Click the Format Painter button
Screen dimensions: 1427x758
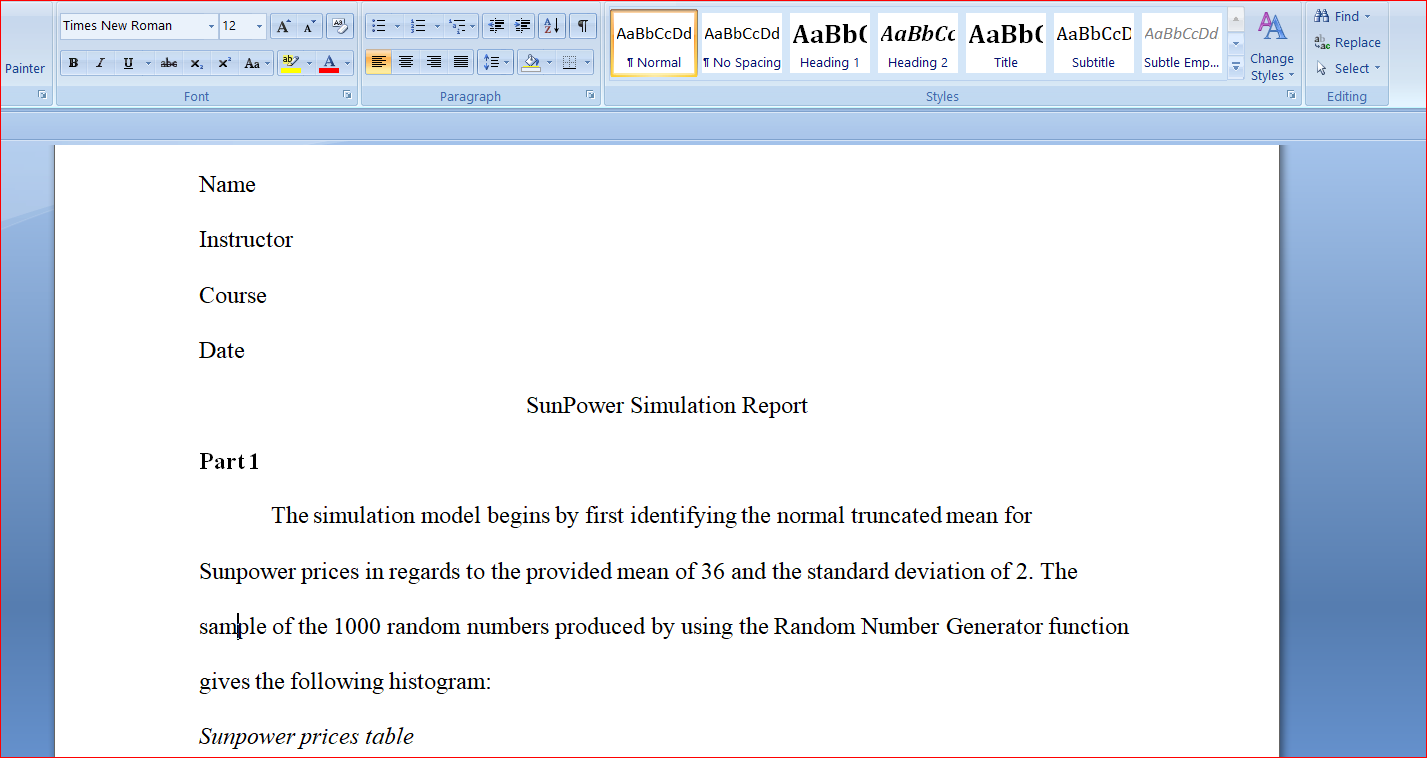25,69
